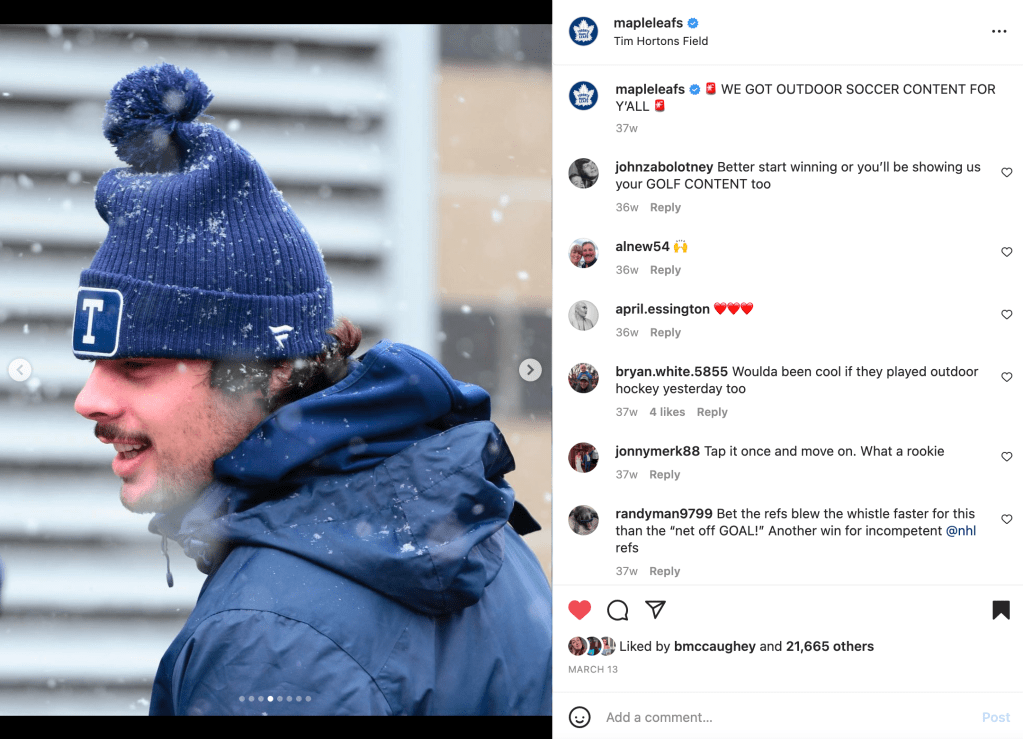Image resolution: width=1023 pixels, height=739 pixels.
Task: Go back to the previous carousel photo
Action: tap(20, 370)
